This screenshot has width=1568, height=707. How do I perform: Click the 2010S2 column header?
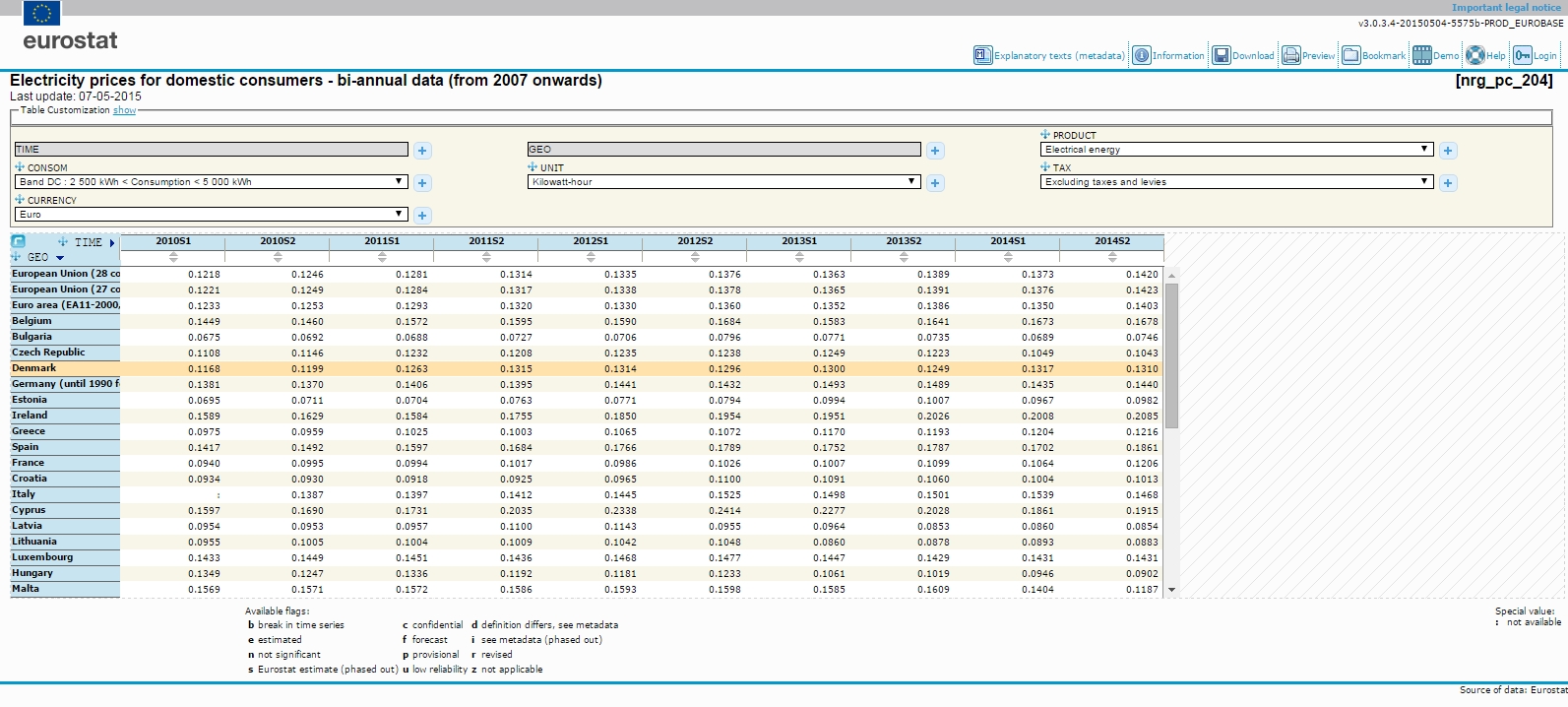278,241
